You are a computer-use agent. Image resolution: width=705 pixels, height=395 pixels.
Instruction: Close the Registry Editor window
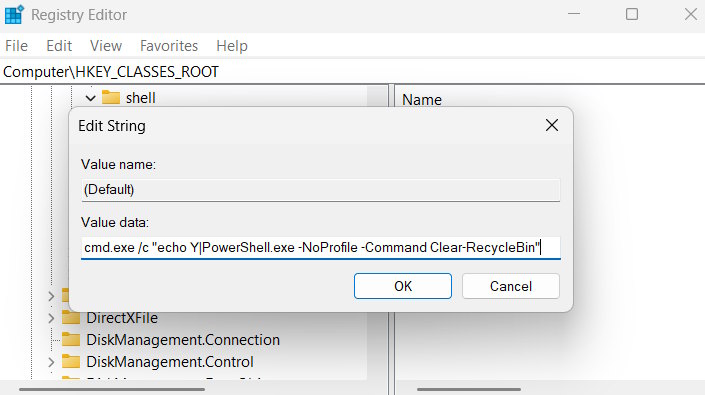[691, 14]
